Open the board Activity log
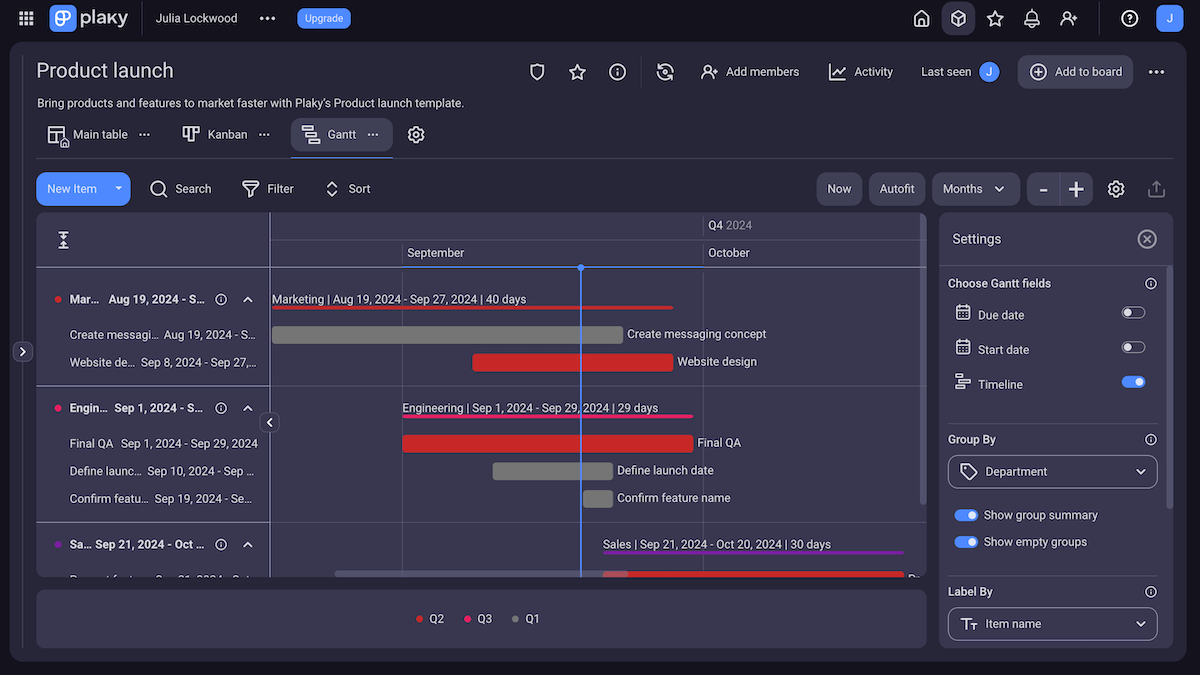The width and height of the screenshot is (1200, 675). coord(860,71)
